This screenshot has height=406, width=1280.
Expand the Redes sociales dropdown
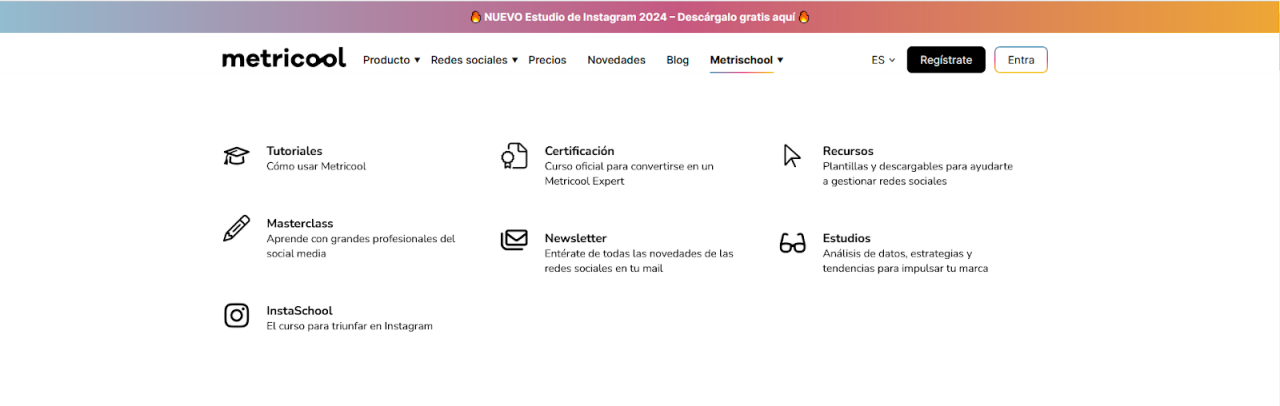tap(474, 60)
